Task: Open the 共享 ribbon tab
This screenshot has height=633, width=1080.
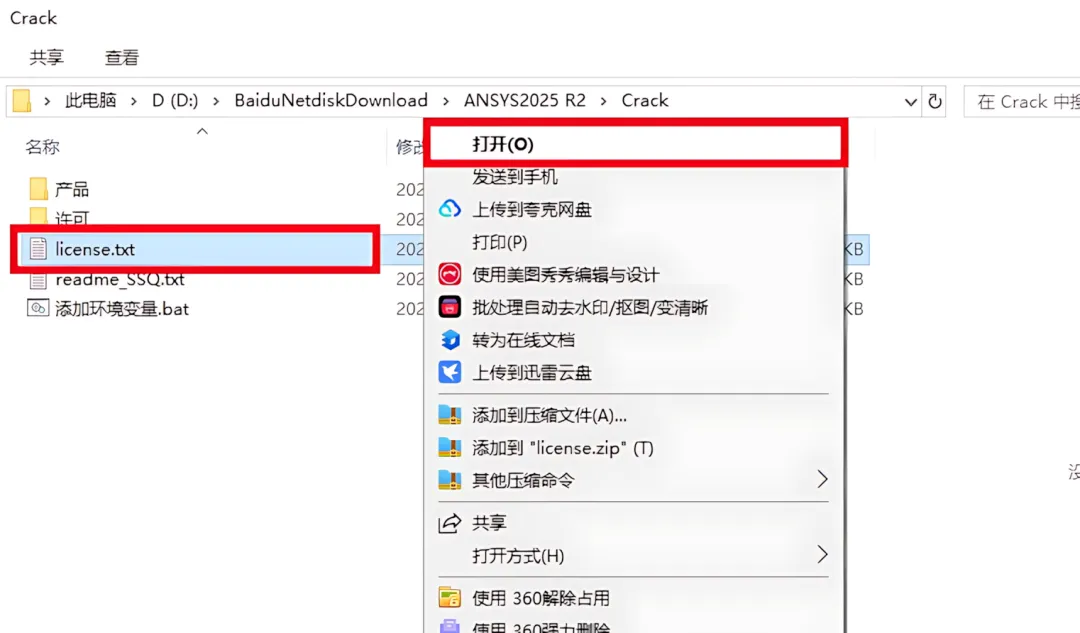Action: coord(47,57)
